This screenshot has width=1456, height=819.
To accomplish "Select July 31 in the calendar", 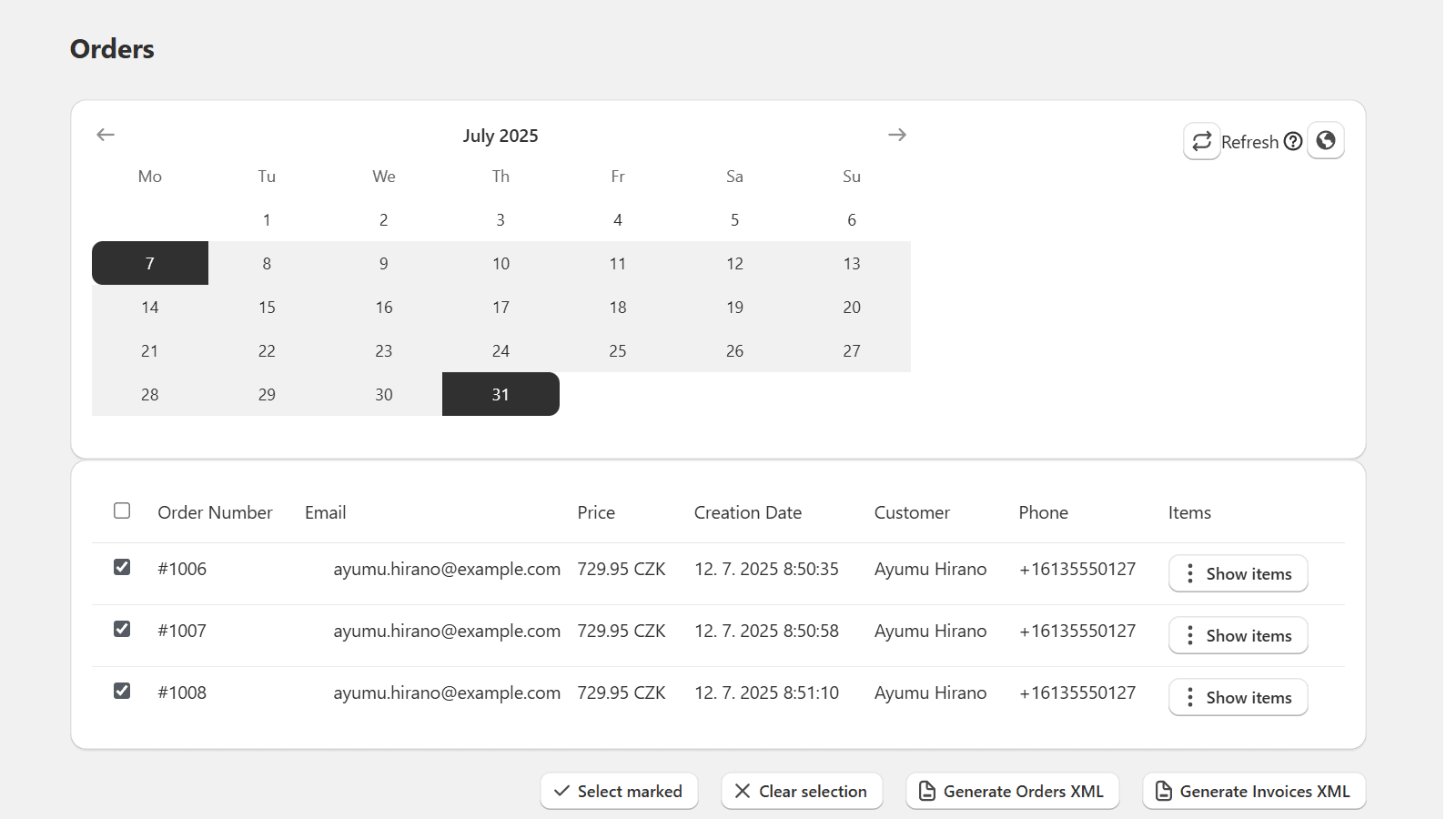I will click(500, 394).
